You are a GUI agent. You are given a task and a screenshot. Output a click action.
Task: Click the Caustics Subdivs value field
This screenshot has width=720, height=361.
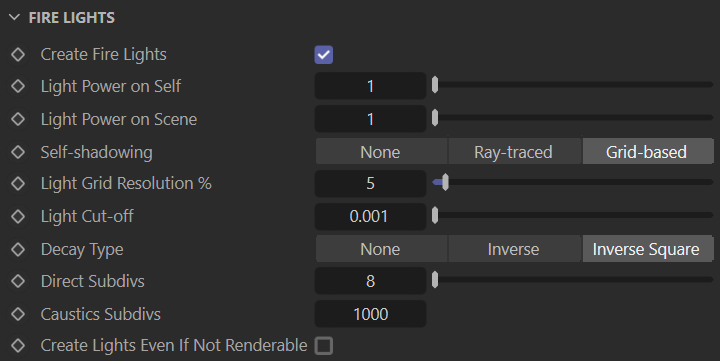(x=370, y=314)
